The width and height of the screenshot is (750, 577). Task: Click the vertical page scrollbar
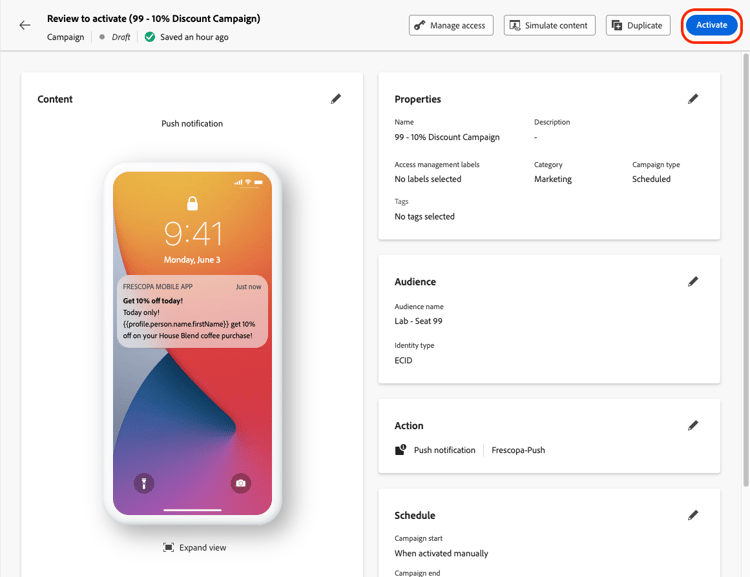(746, 270)
